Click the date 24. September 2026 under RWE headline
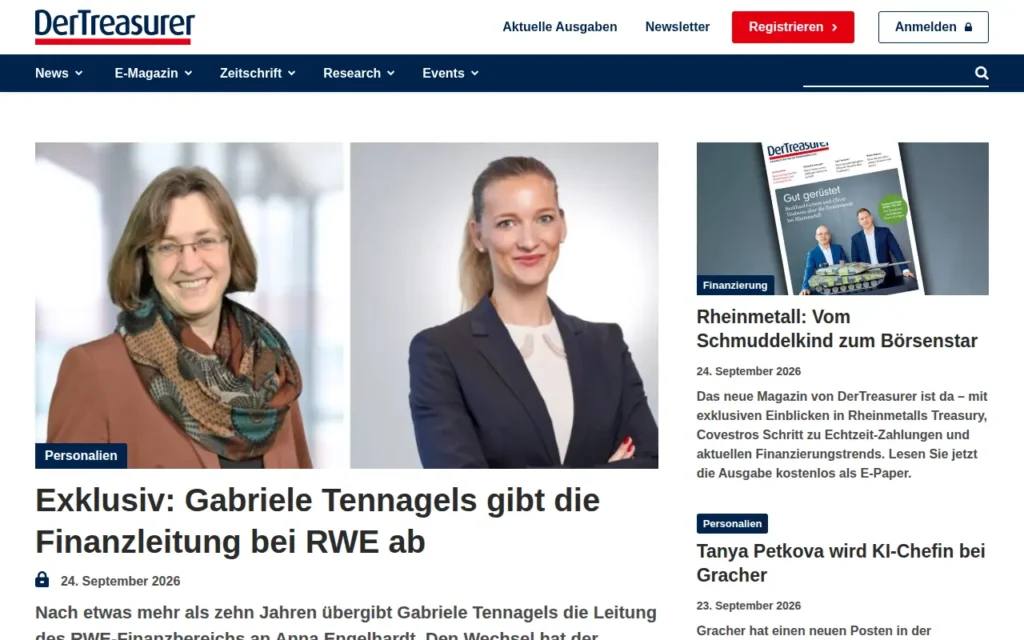The height and width of the screenshot is (640, 1024). point(120,581)
